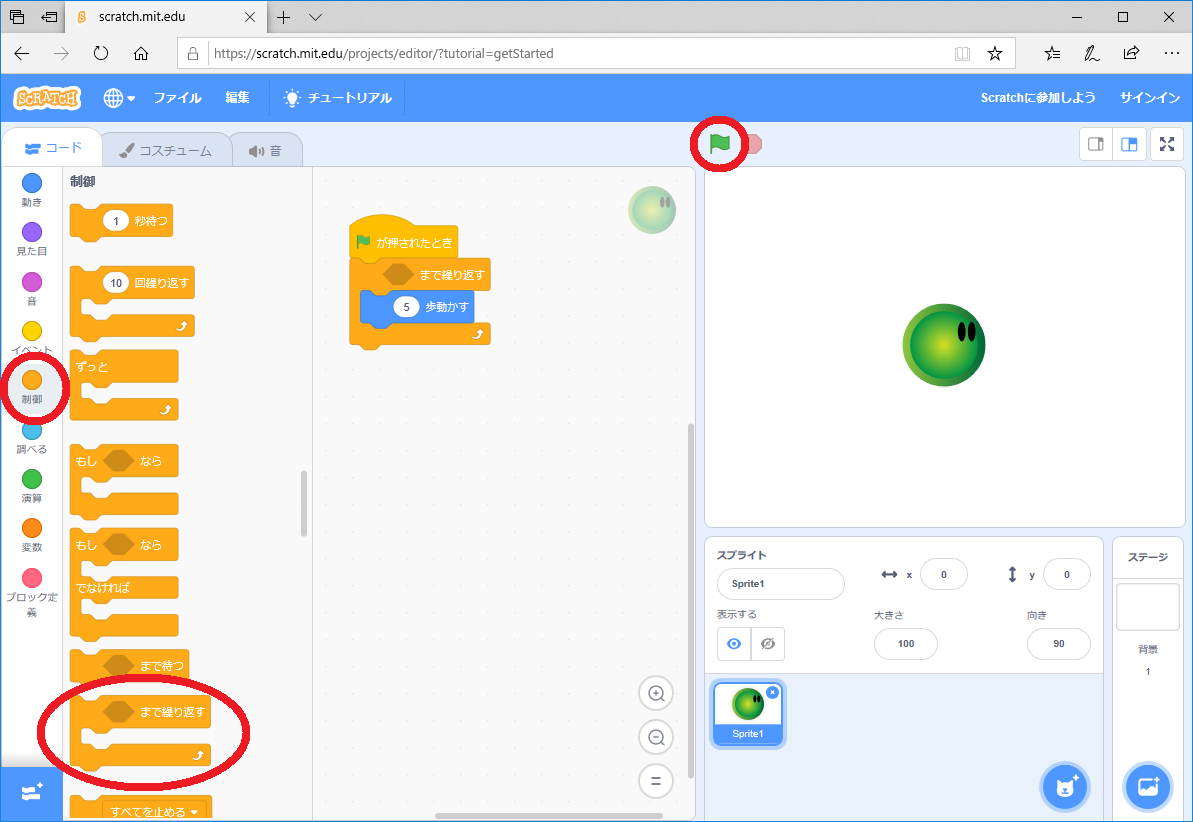Open チュートリアル from the menu bar
The height and width of the screenshot is (822, 1193).
[x=338, y=98]
